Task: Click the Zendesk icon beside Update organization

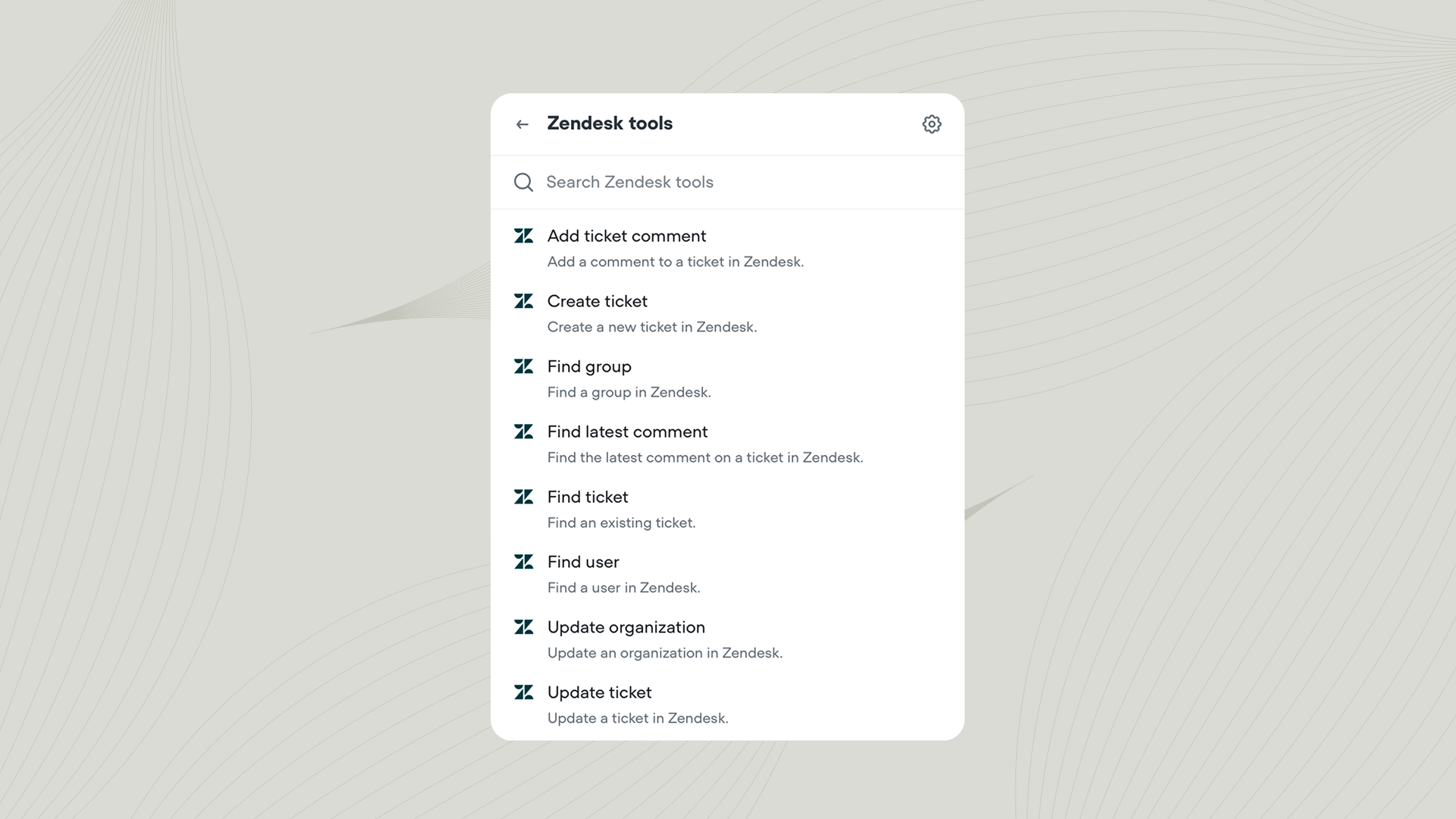Action: [x=525, y=627]
